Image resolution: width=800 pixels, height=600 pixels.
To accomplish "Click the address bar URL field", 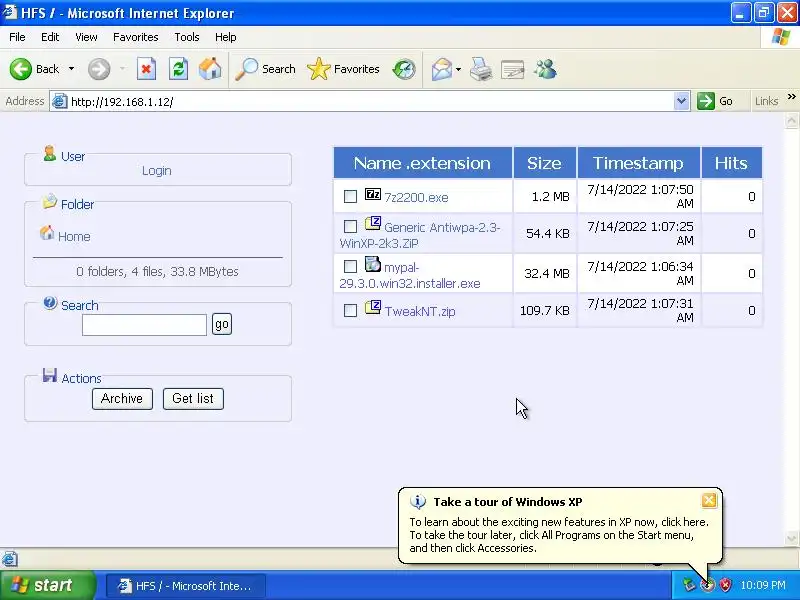I will click(371, 102).
